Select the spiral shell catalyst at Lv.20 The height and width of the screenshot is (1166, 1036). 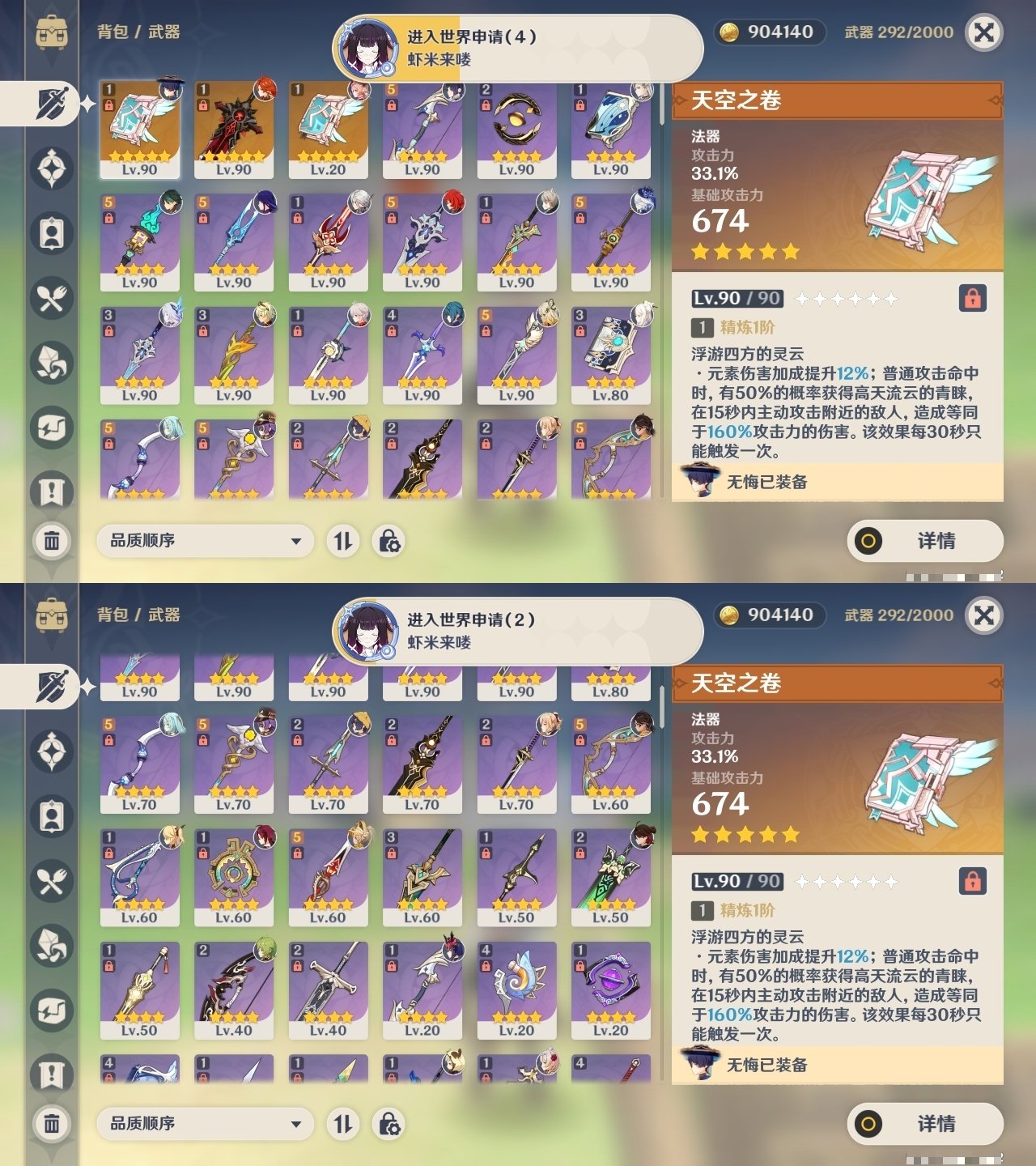tap(516, 990)
